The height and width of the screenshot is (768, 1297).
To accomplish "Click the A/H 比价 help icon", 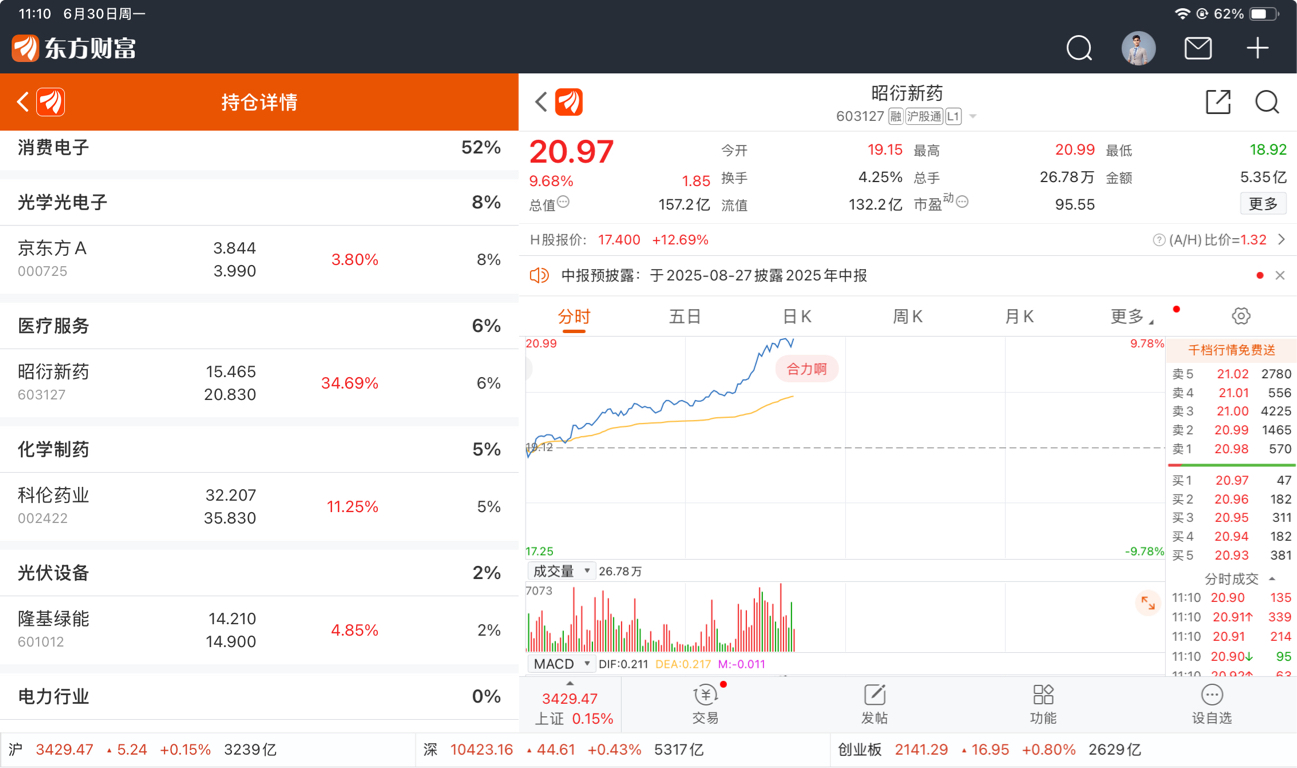I will [1159, 240].
